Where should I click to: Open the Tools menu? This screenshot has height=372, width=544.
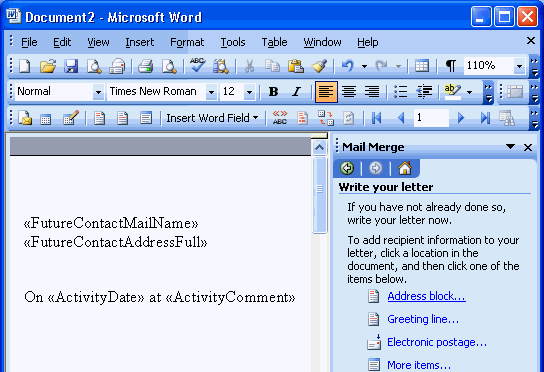click(233, 42)
